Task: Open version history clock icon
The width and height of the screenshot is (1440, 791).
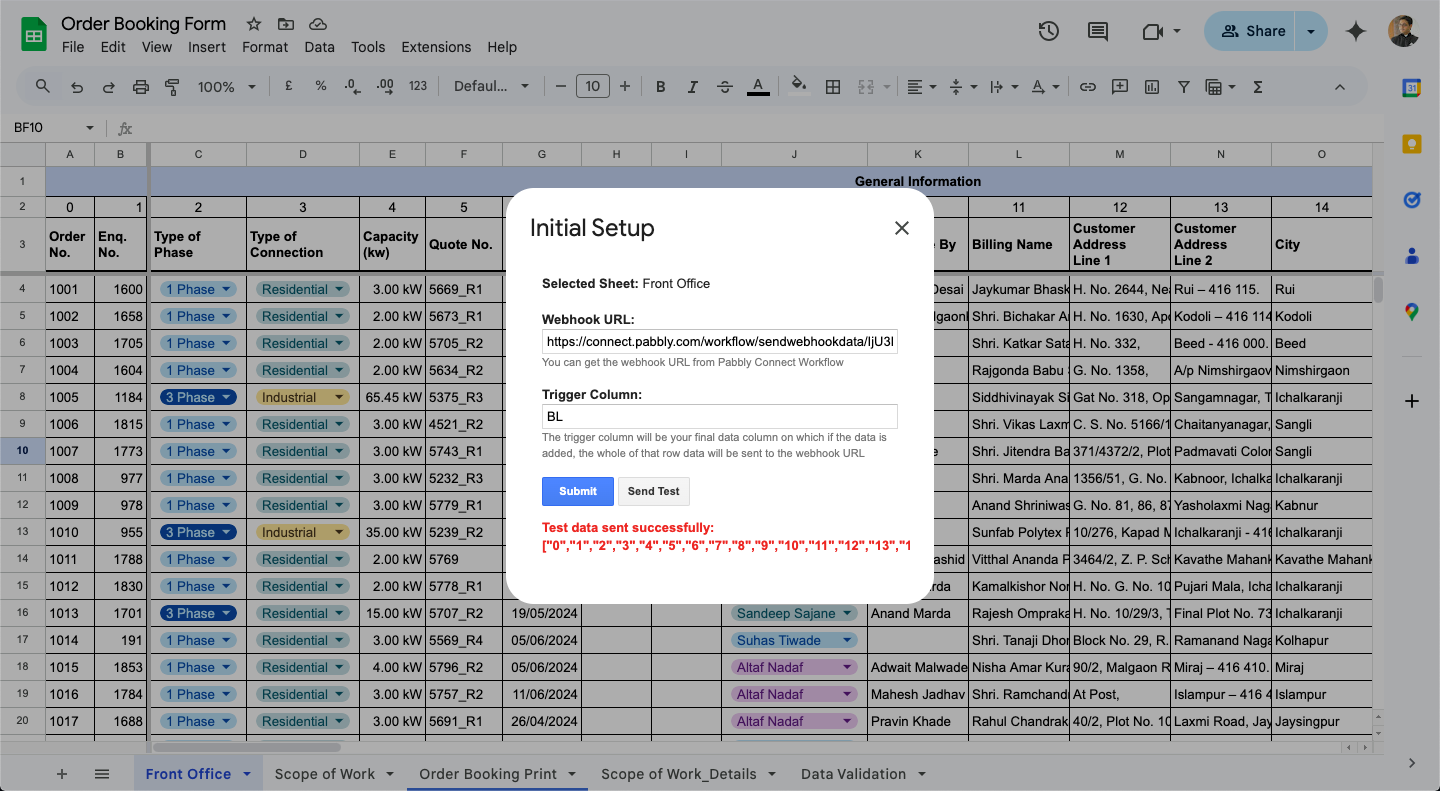Action: click(1048, 31)
